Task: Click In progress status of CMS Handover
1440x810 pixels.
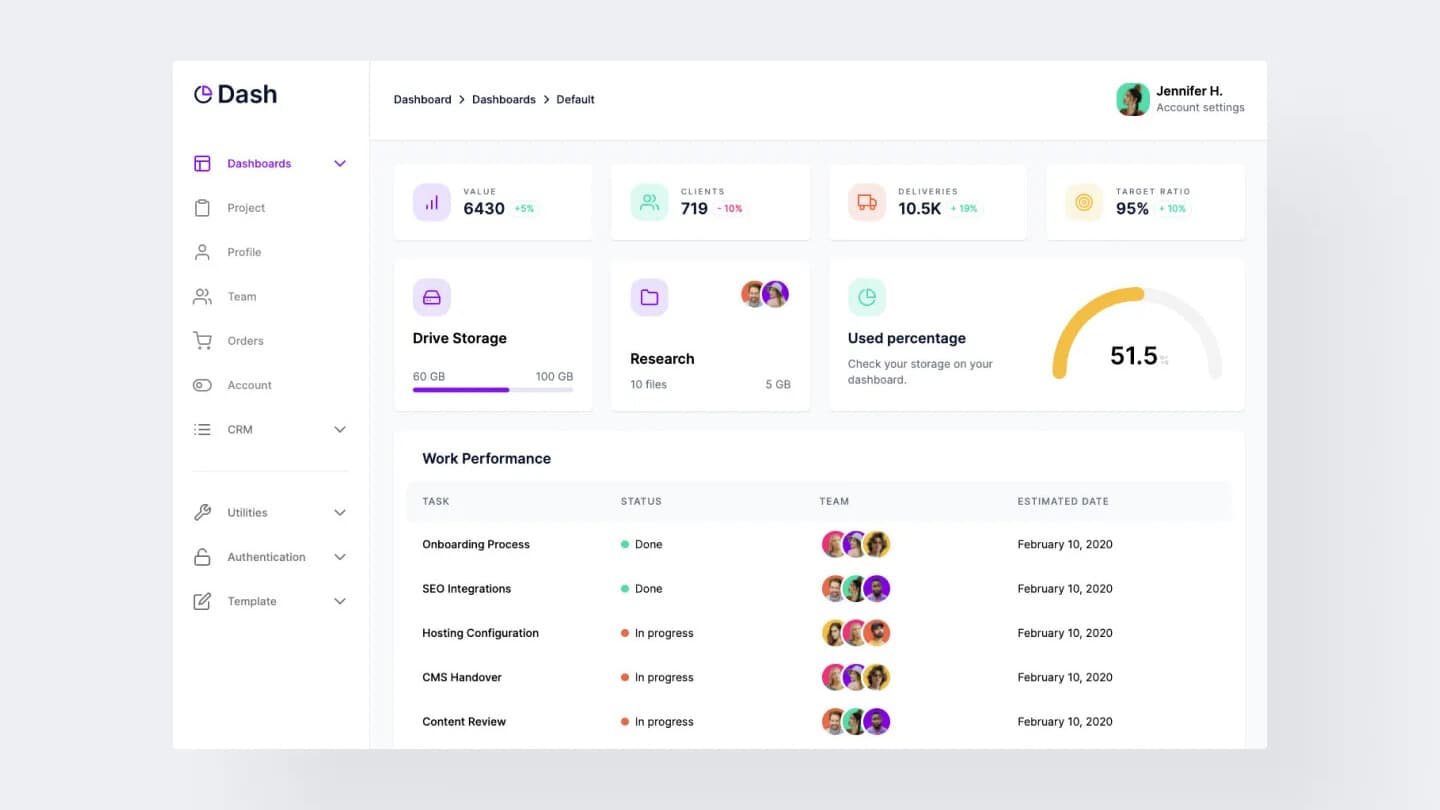Action: pos(657,677)
